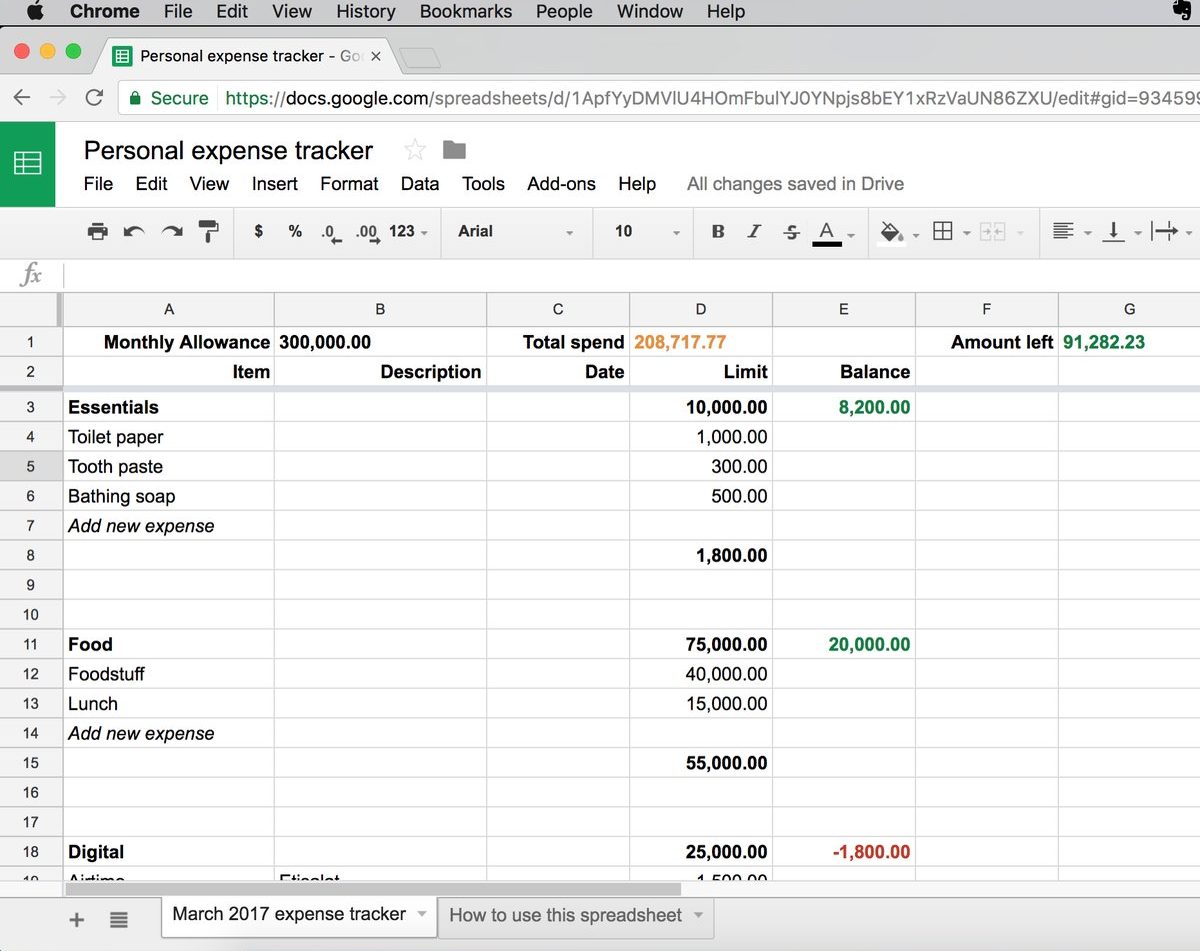Open the move to folder icon
This screenshot has width=1200, height=951.
click(x=455, y=150)
